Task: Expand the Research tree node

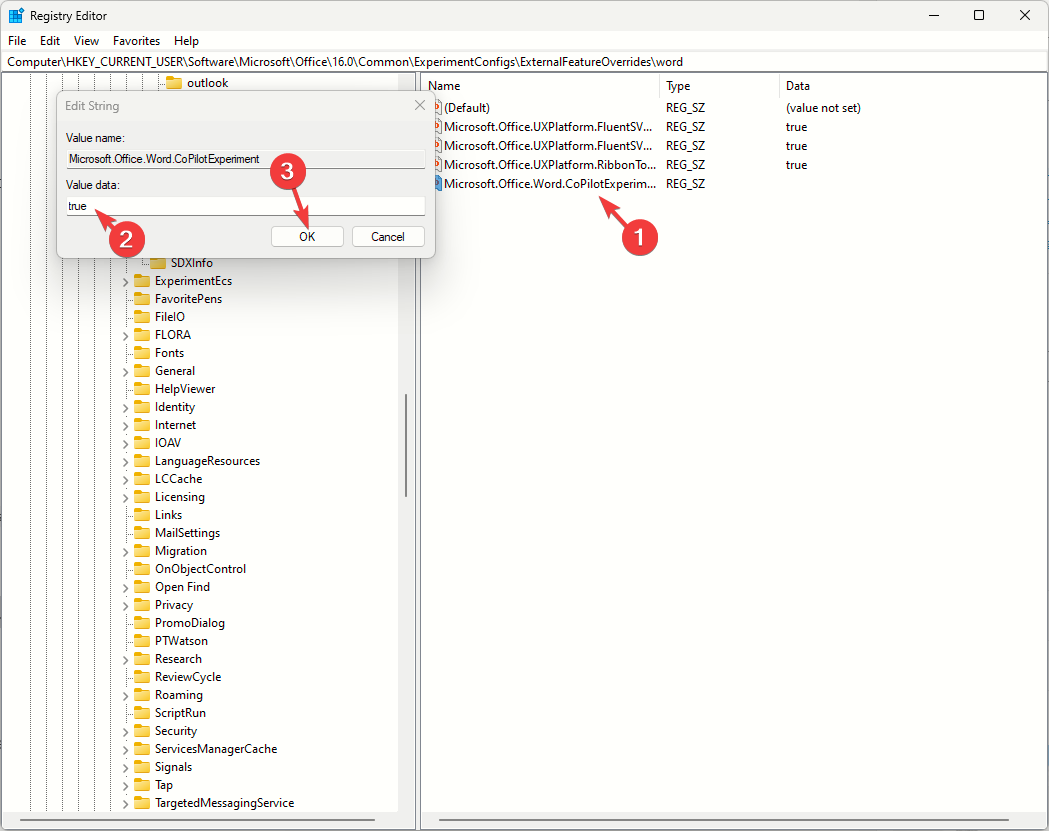Action: [x=125, y=660]
